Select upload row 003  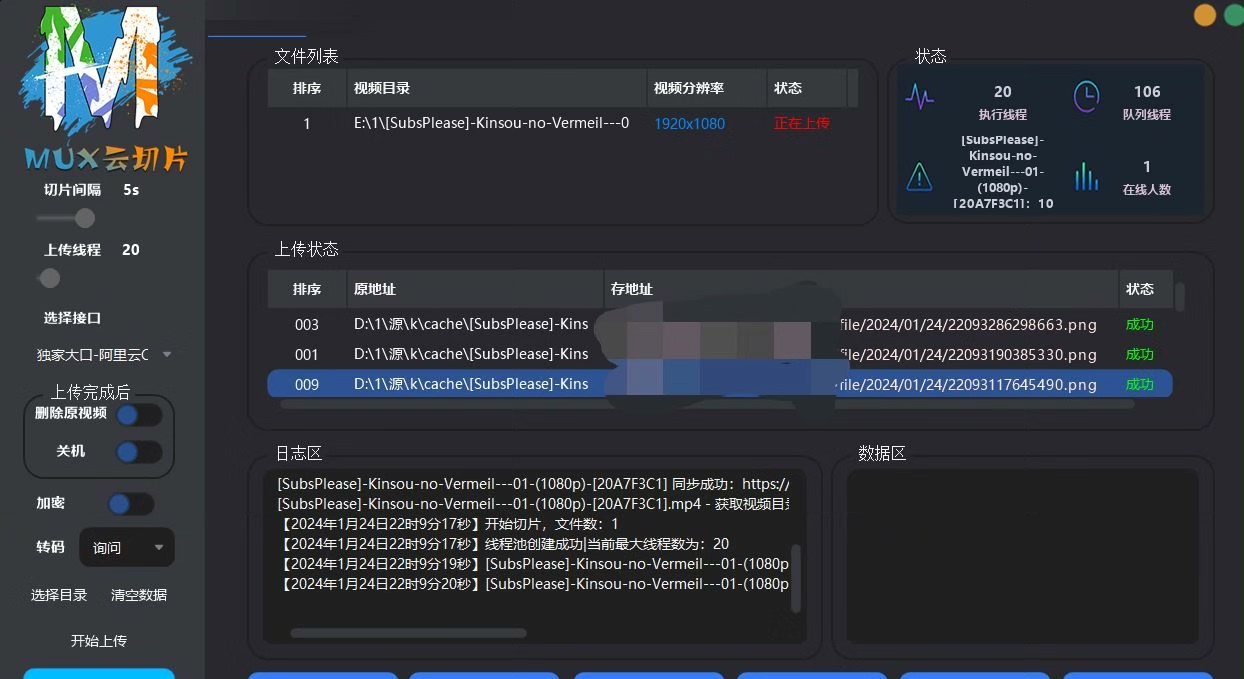(720, 324)
